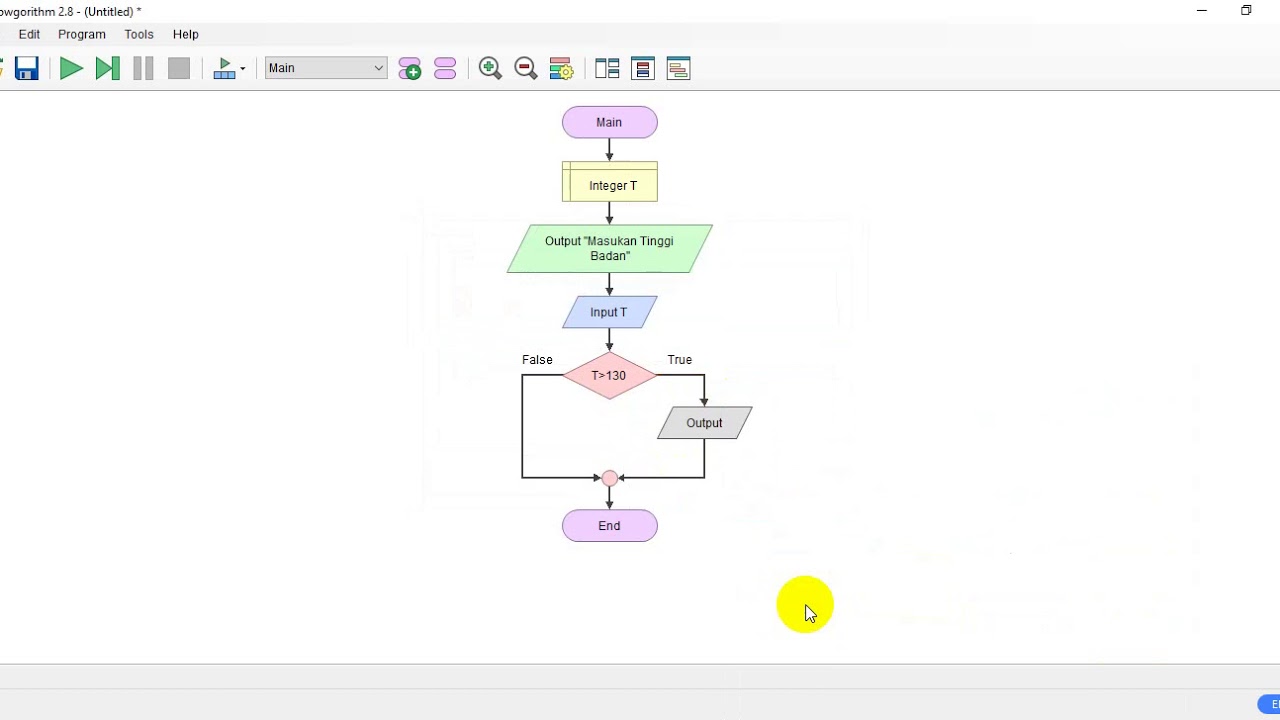Run the flowchart with green play button
This screenshot has height=720, width=1280.
click(x=71, y=68)
